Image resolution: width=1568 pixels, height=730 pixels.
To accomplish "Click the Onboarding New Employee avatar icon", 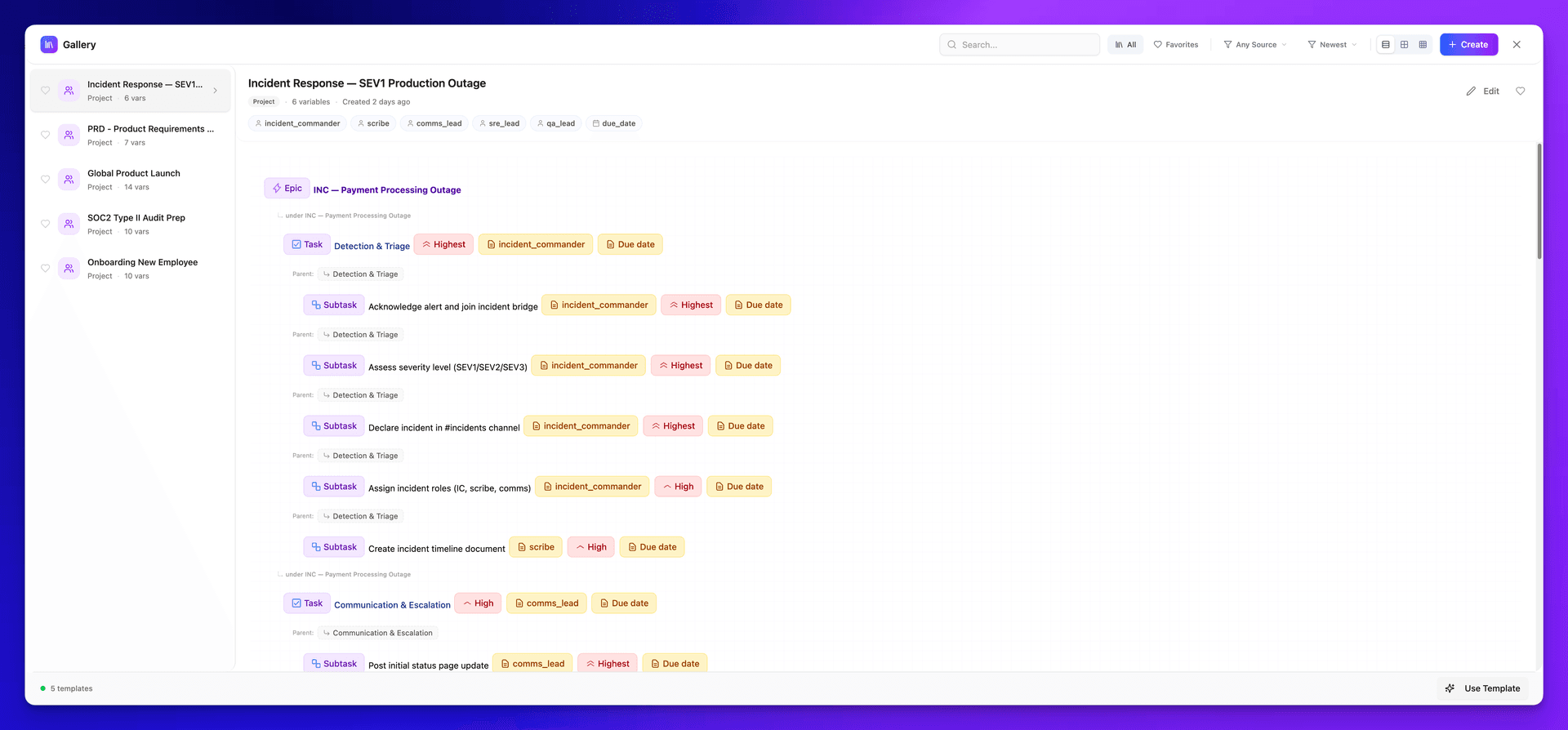I will coord(69,269).
